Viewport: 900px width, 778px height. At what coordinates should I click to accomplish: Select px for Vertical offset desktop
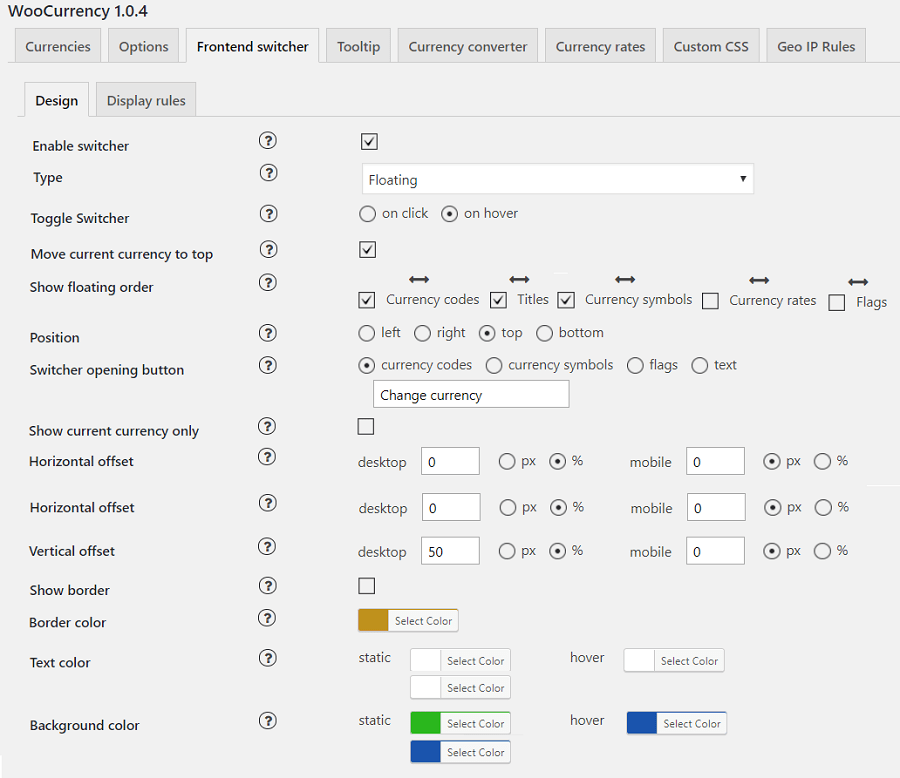tap(507, 552)
